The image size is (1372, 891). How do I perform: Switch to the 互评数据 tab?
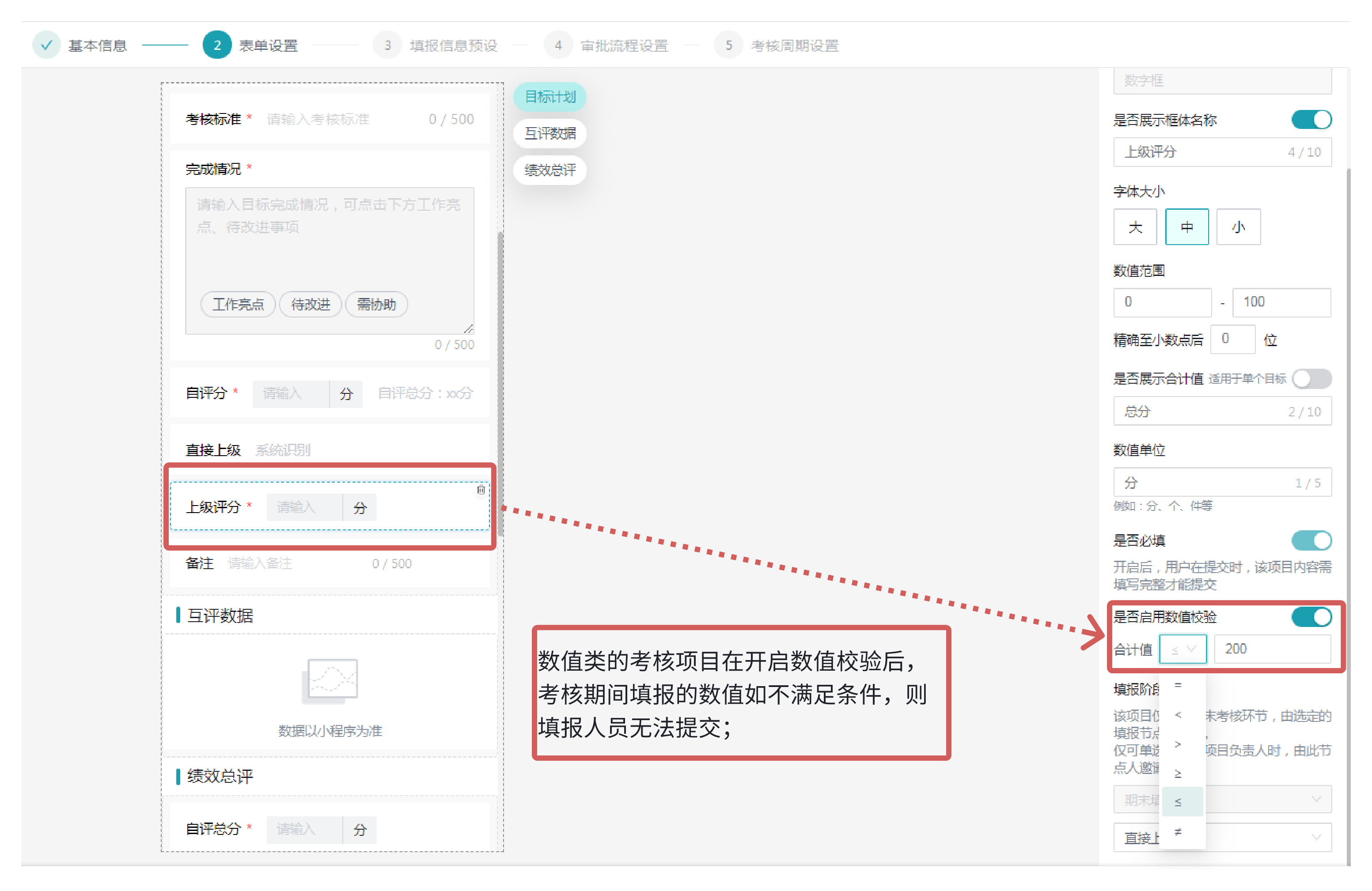(x=550, y=133)
